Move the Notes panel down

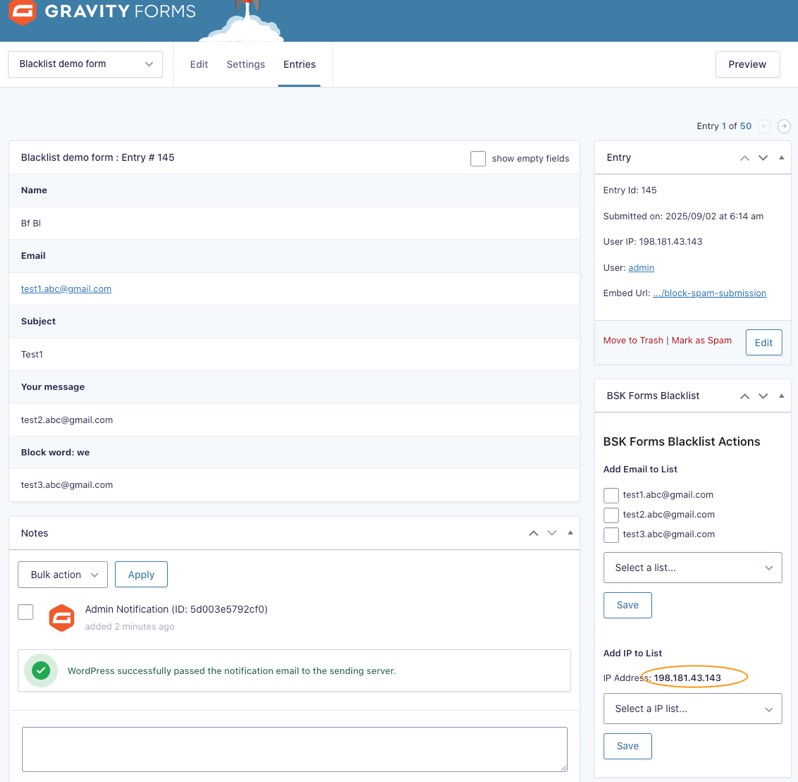coord(551,533)
